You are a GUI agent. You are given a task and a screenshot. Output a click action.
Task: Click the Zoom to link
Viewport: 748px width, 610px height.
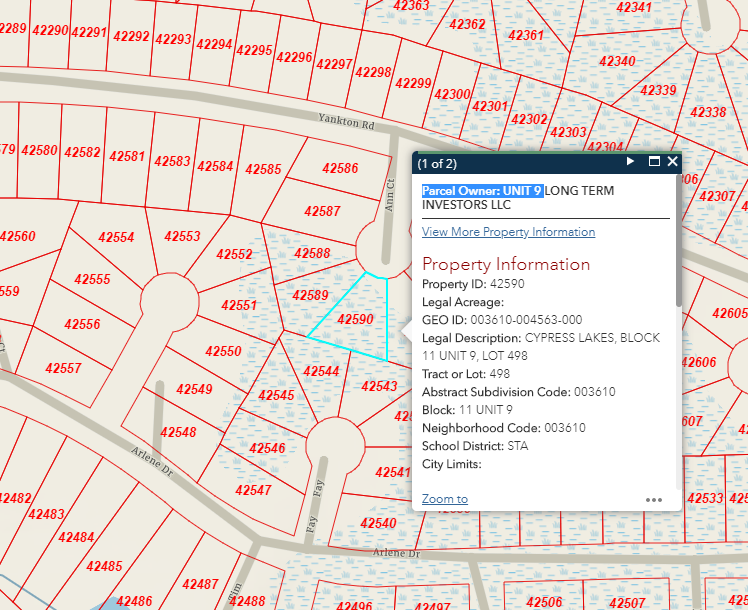click(444, 499)
